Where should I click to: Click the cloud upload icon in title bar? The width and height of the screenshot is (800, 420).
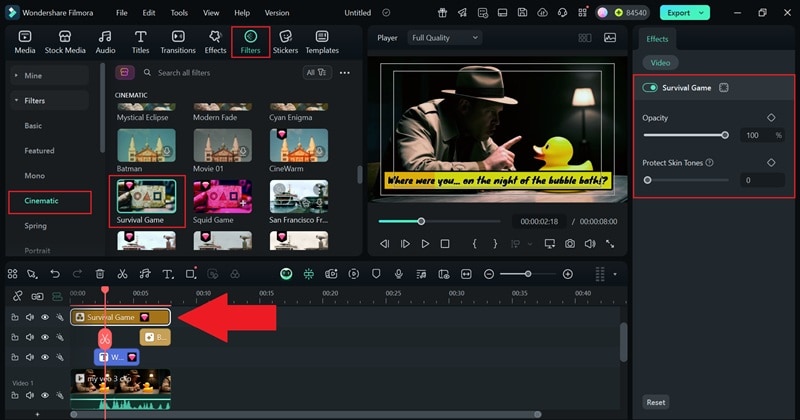point(542,13)
